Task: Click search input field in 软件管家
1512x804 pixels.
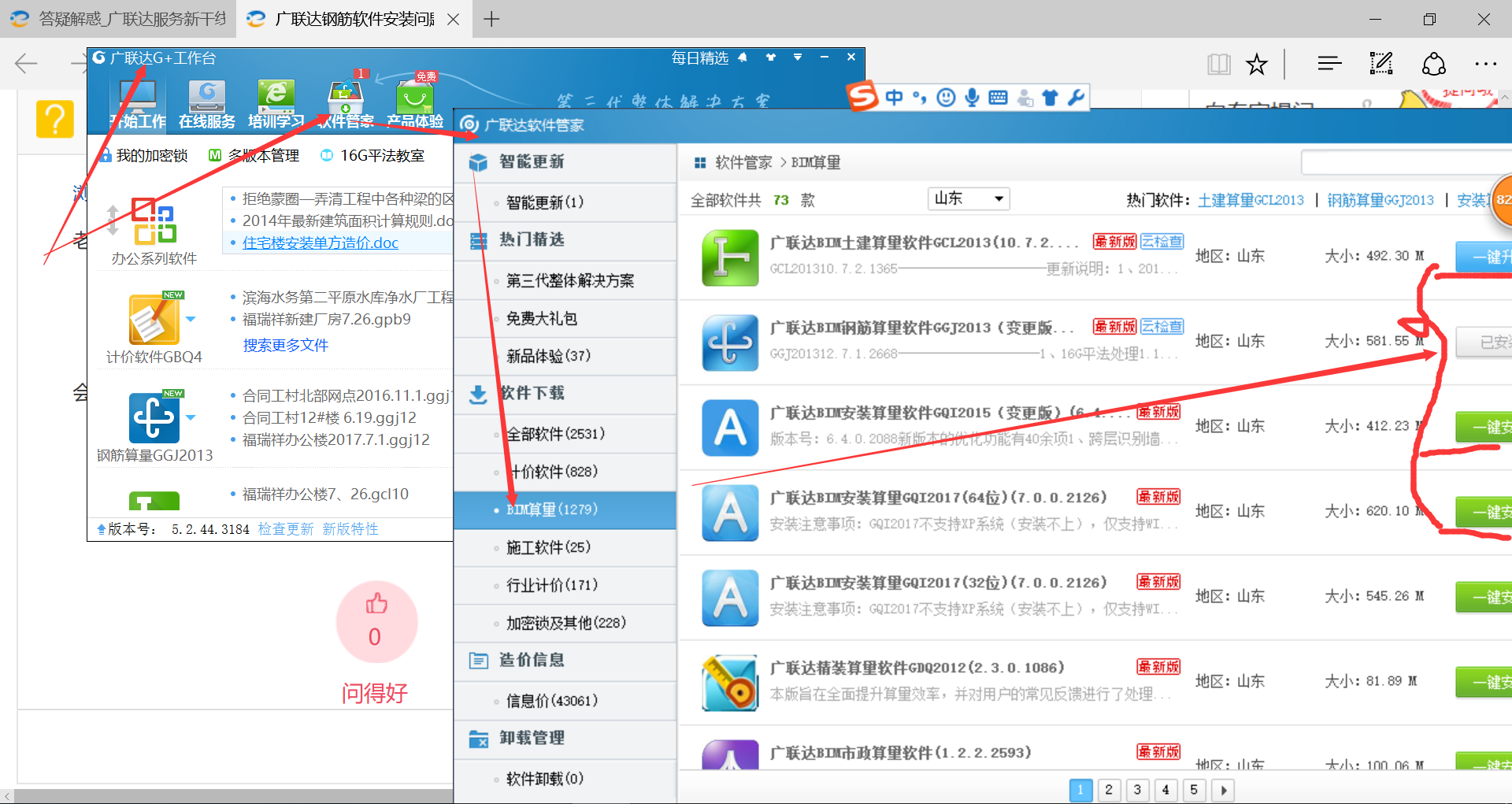Action: pos(1406,162)
